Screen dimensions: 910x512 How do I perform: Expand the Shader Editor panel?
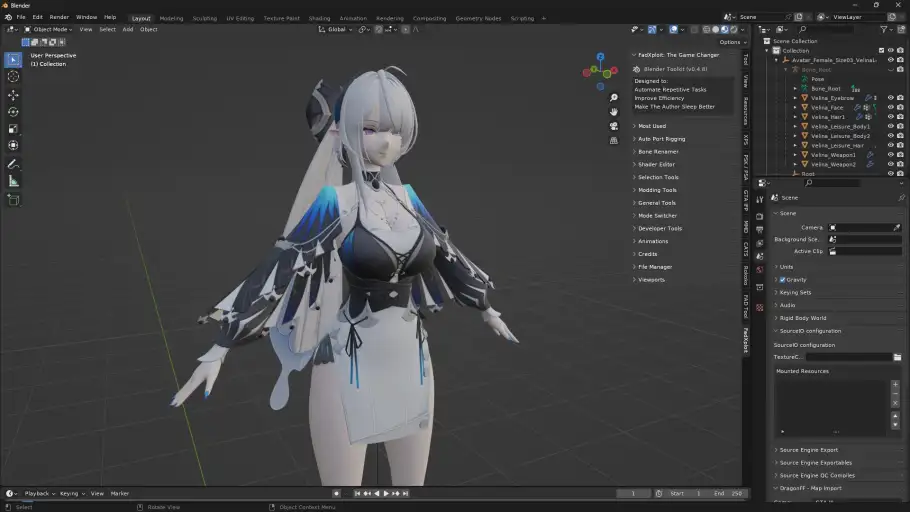[x=656, y=164]
